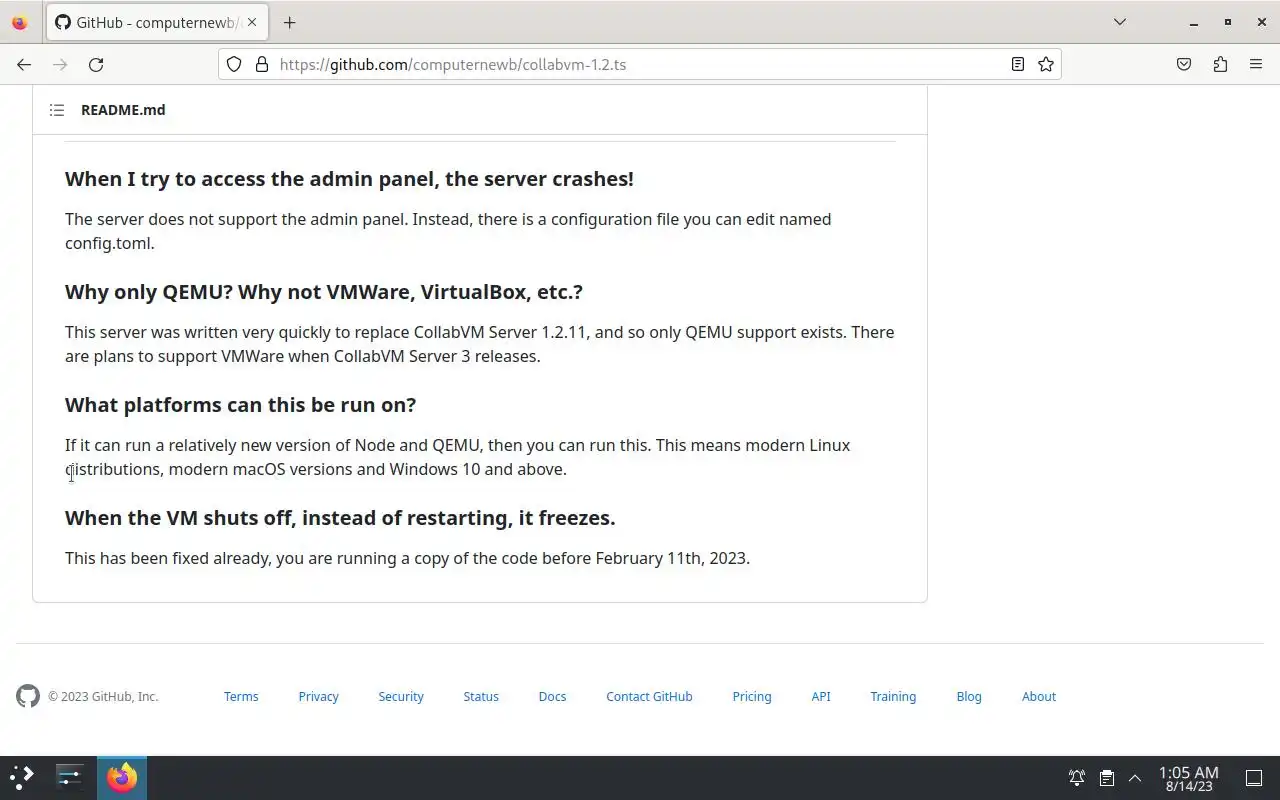Expand the list all tabs chevron
This screenshot has width=1280, height=800.
pos(1120,22)
